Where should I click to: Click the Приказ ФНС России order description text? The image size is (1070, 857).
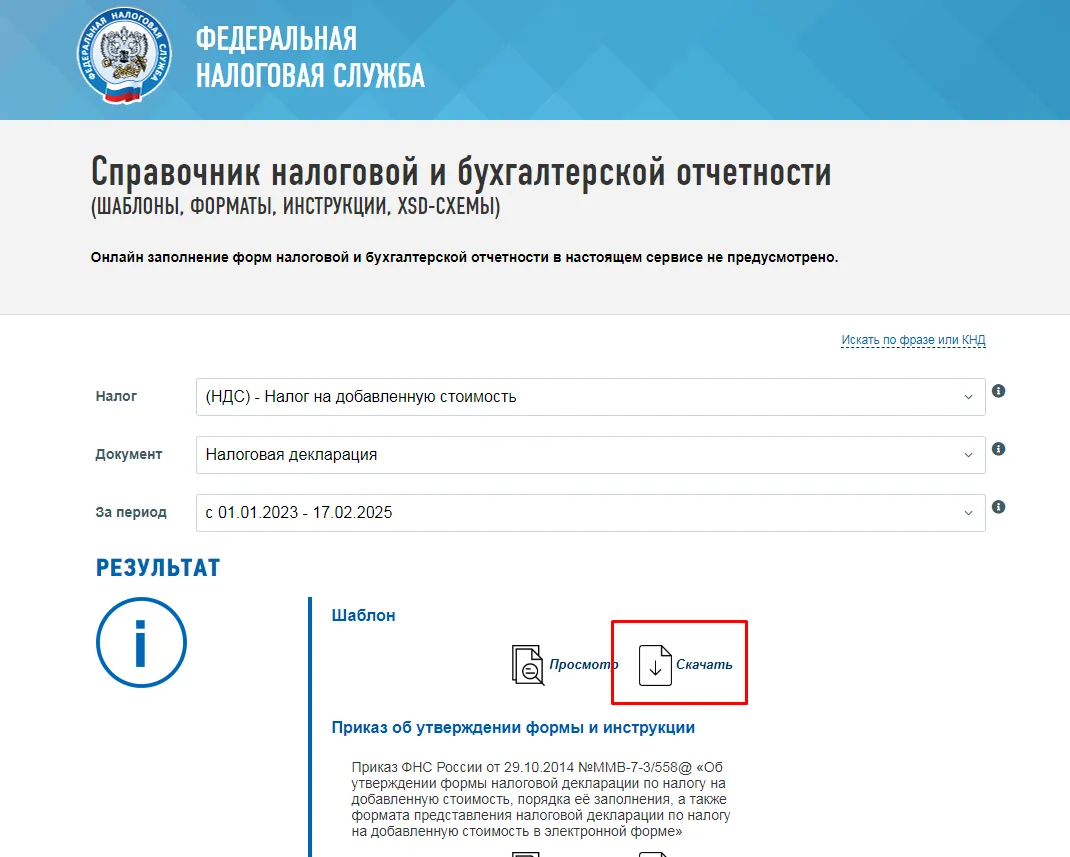(541, 799)
